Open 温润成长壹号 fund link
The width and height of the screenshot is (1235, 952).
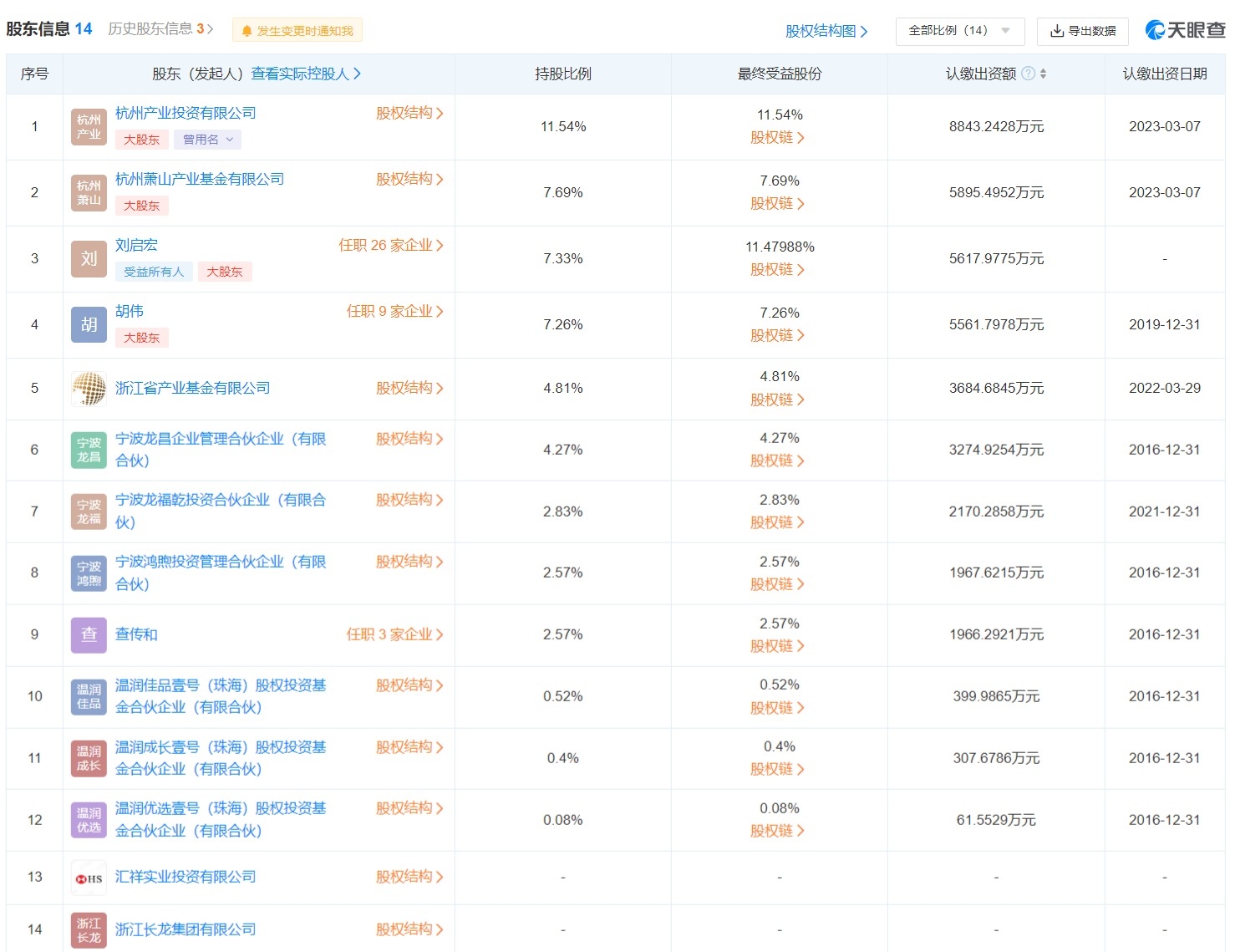click(221, 758)
